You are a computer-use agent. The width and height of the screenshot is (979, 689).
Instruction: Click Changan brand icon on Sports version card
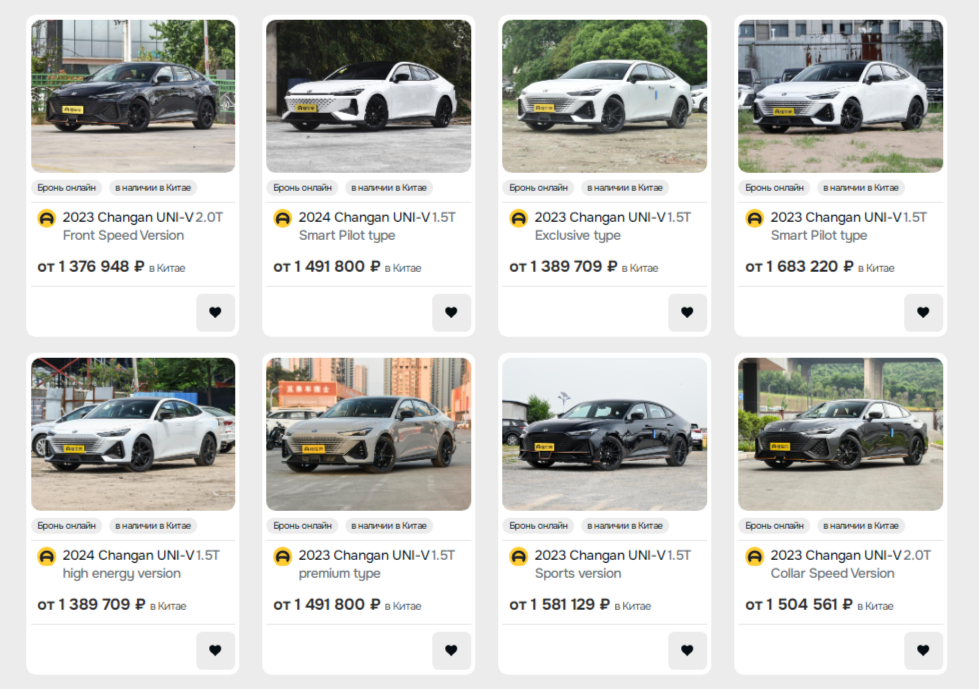coord(519,556)
